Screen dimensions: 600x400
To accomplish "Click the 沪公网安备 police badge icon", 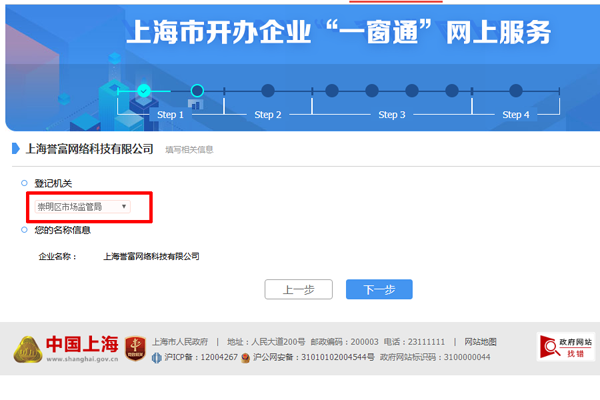I will [x=244, y=357].
